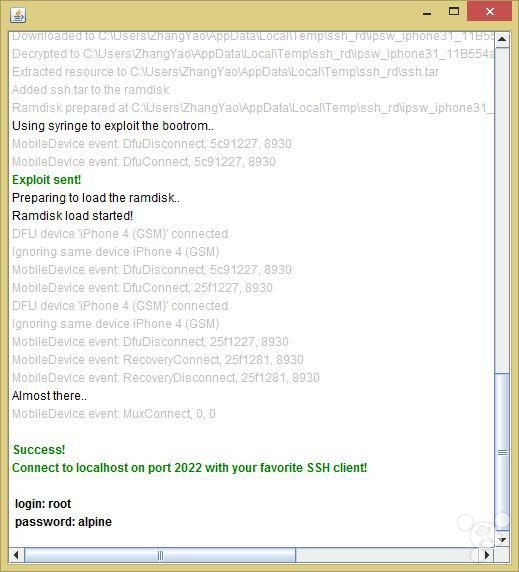Click the vertical scrollbar thumb grip

502,452
